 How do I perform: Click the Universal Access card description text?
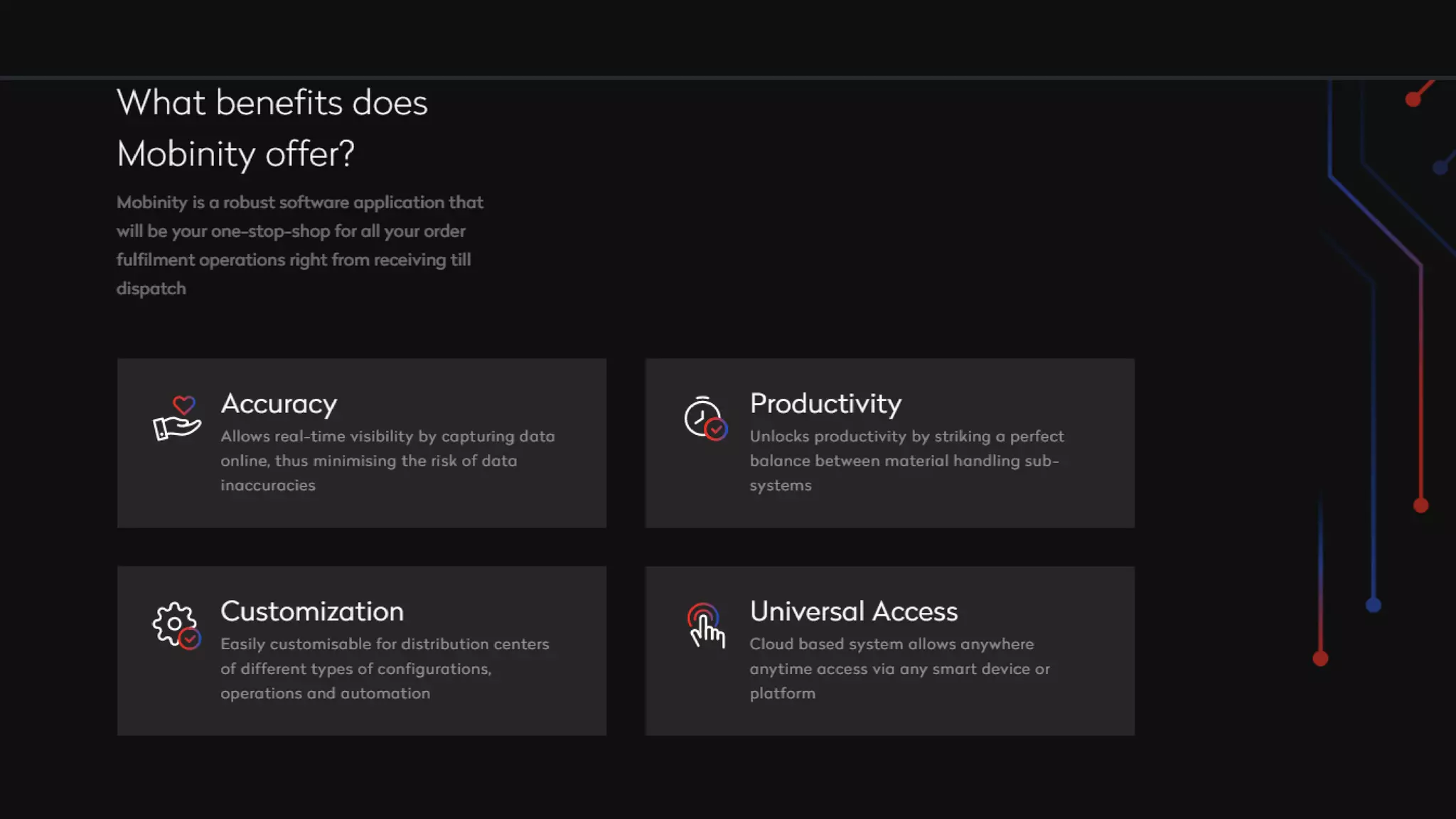pyautogui.click(x=899, y=668)
